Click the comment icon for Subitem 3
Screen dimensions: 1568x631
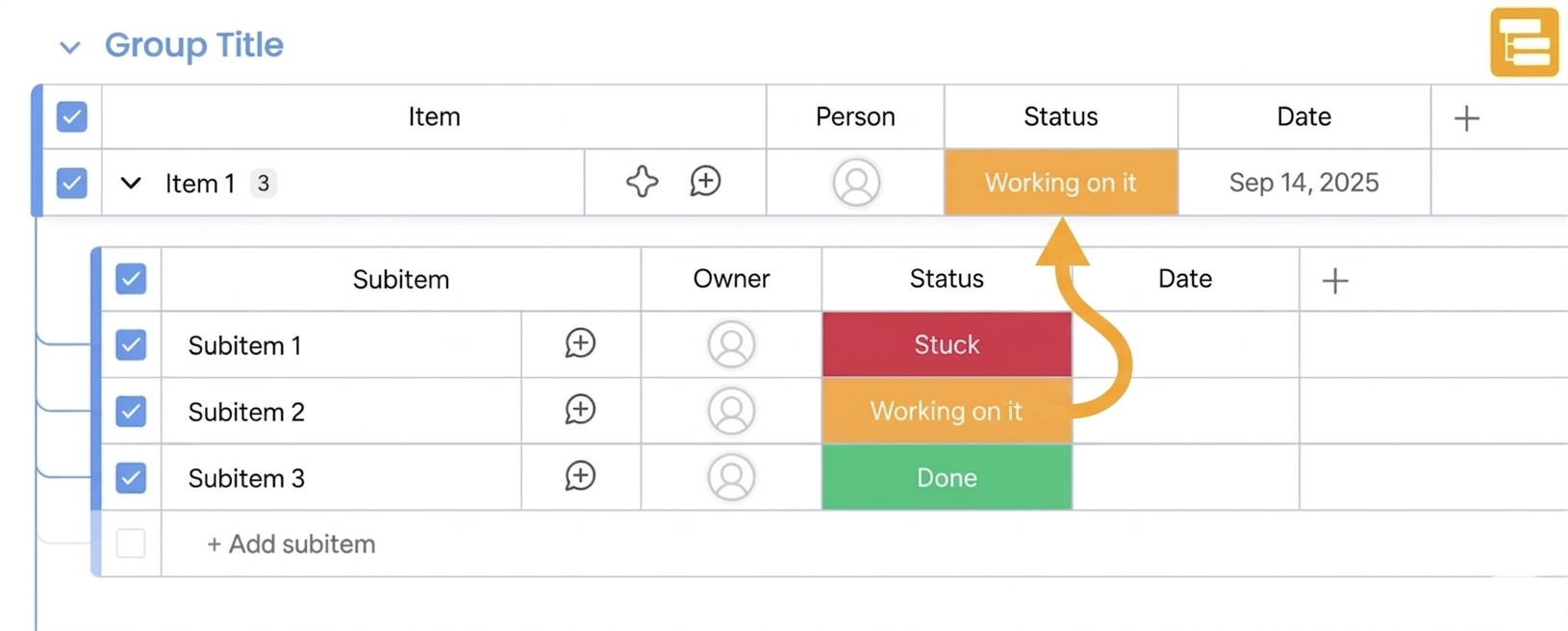[580, 476]
